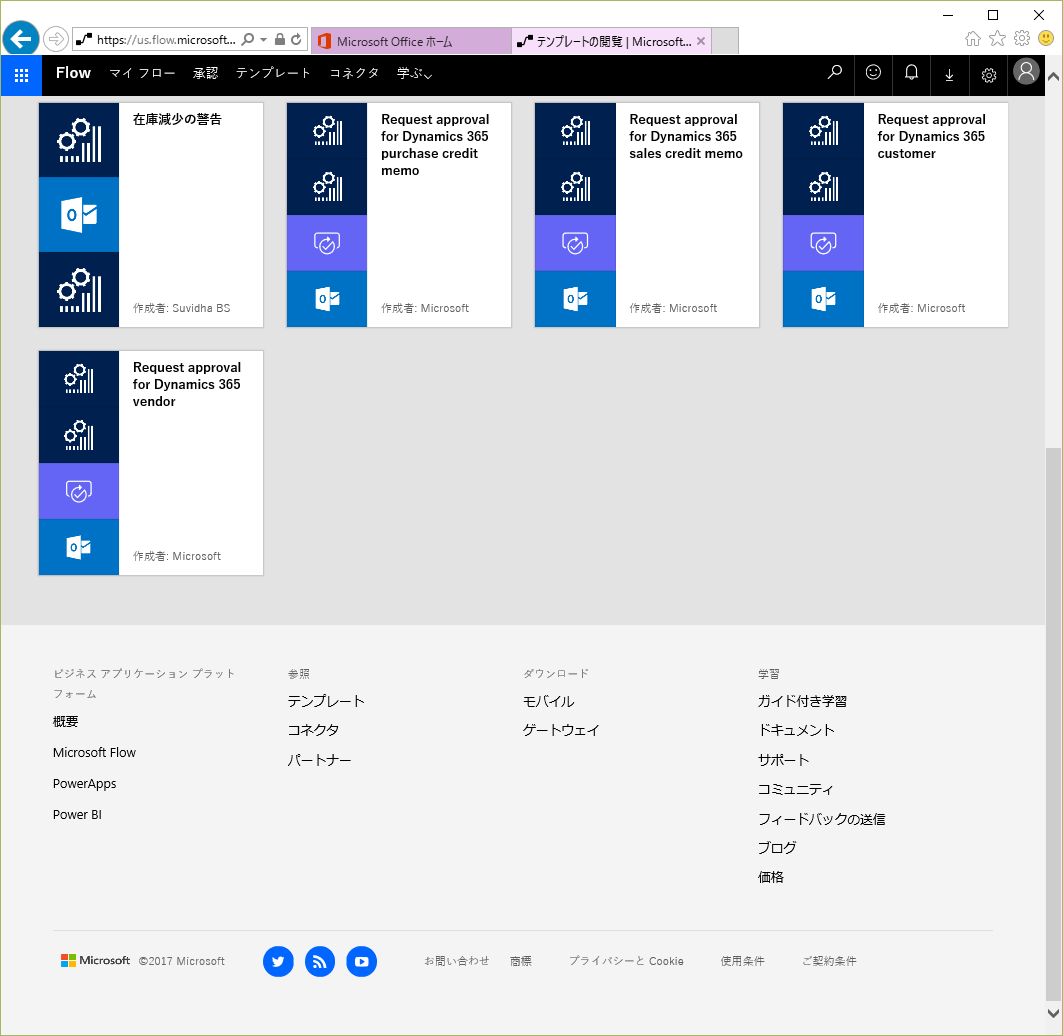Viewport: 1063px width, 1036px height.
Task: Open the 価格 pricing link
Action: [x=771, y=878]
